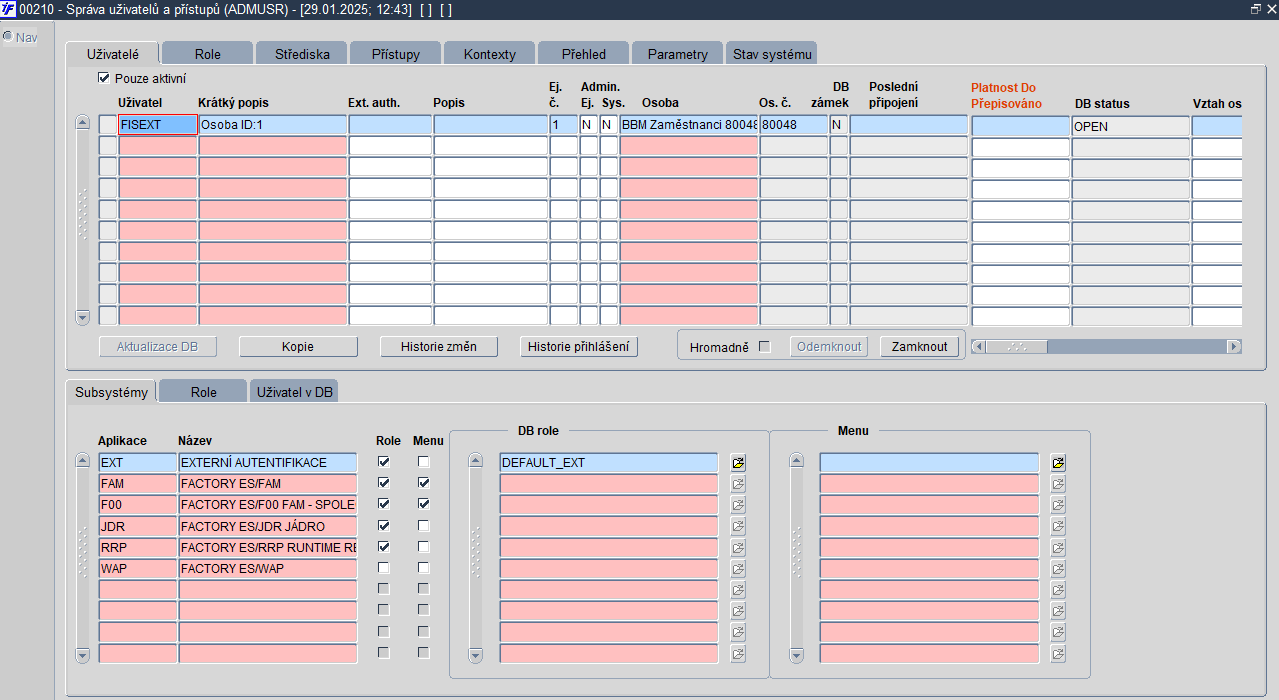This screenshot has height=700, width=1279.
Task: Click the horizontal scrollbar thumb of users table
Action: click(x=1017, y=347)
